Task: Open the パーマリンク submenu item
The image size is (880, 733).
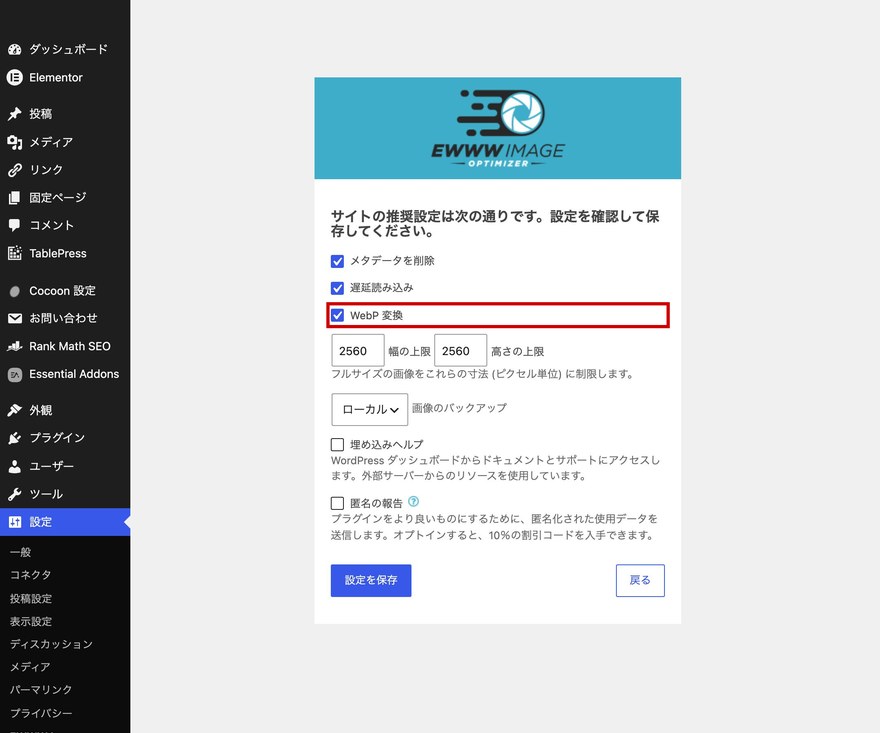Action: pos(41,690)
